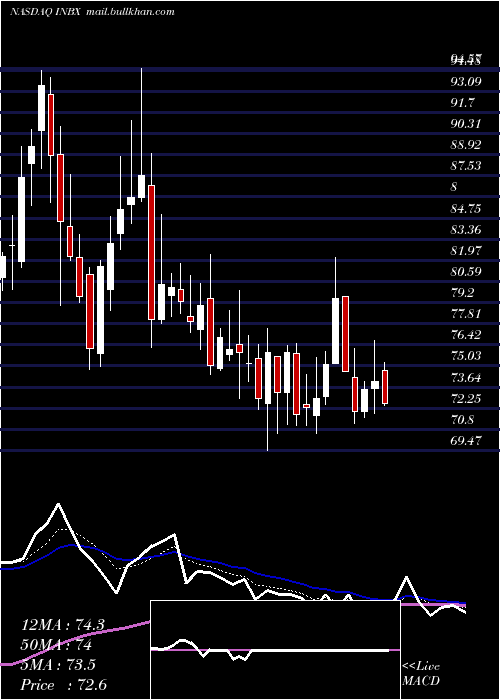This screenshot has height=700, width=500.
Task: Click the Price : 72.6 readout
Action: pyautogui.click(x=64, y=685)
